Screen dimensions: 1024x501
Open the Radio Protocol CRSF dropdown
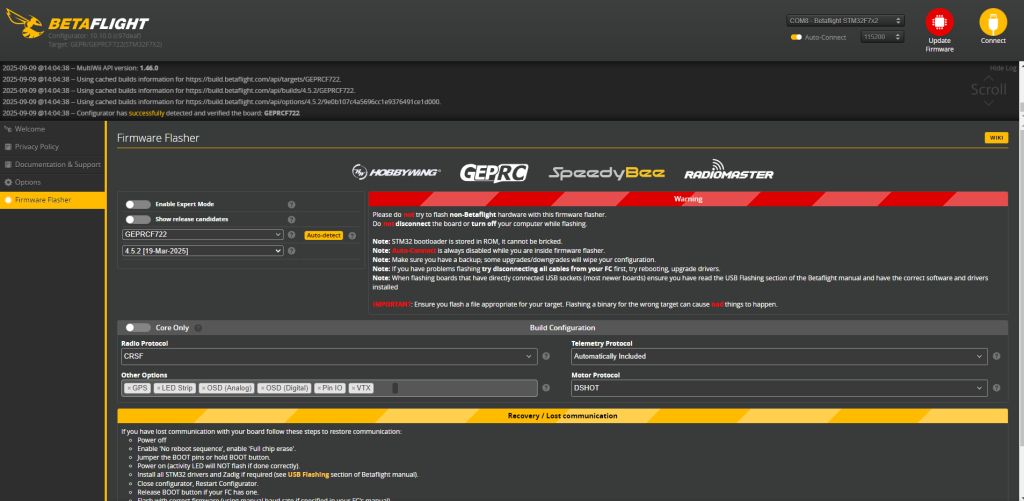[329, 357]
